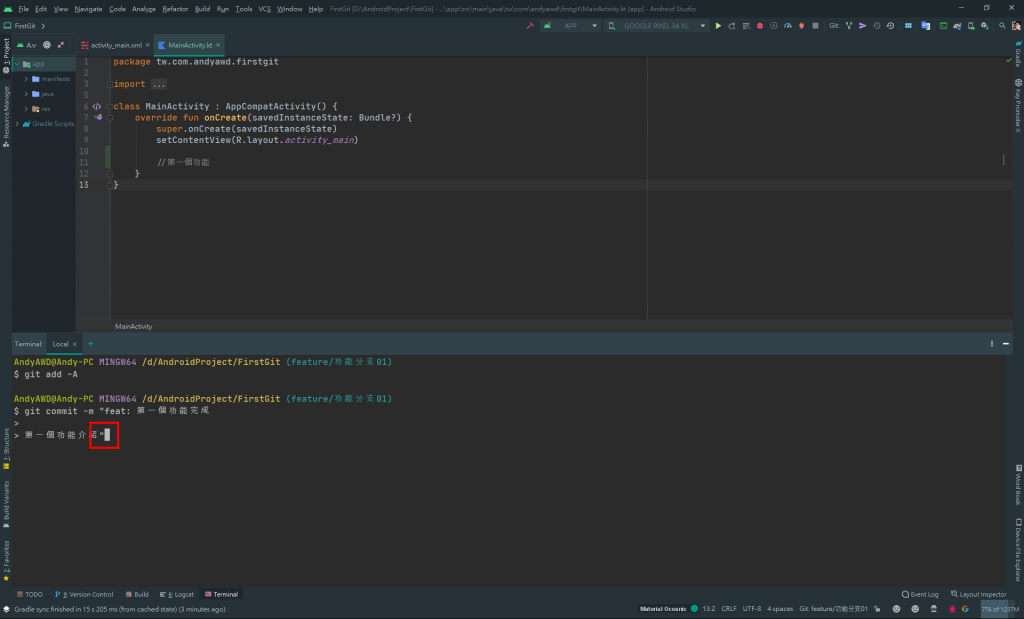The width and height of the screenshot is (1024, 619).
Task: Toggle the Resource Manager side stripe
Action: (x=6, y=117)
